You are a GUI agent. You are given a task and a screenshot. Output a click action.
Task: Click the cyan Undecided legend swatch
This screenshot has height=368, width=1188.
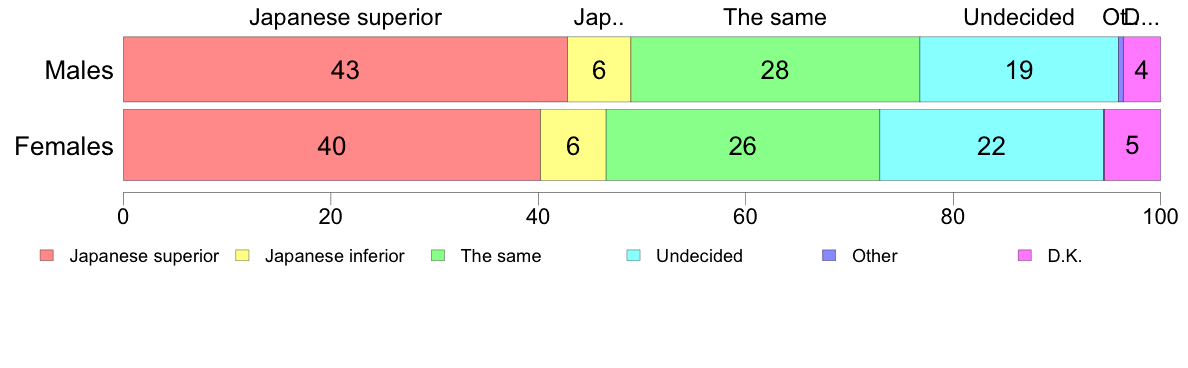[633, 256]
